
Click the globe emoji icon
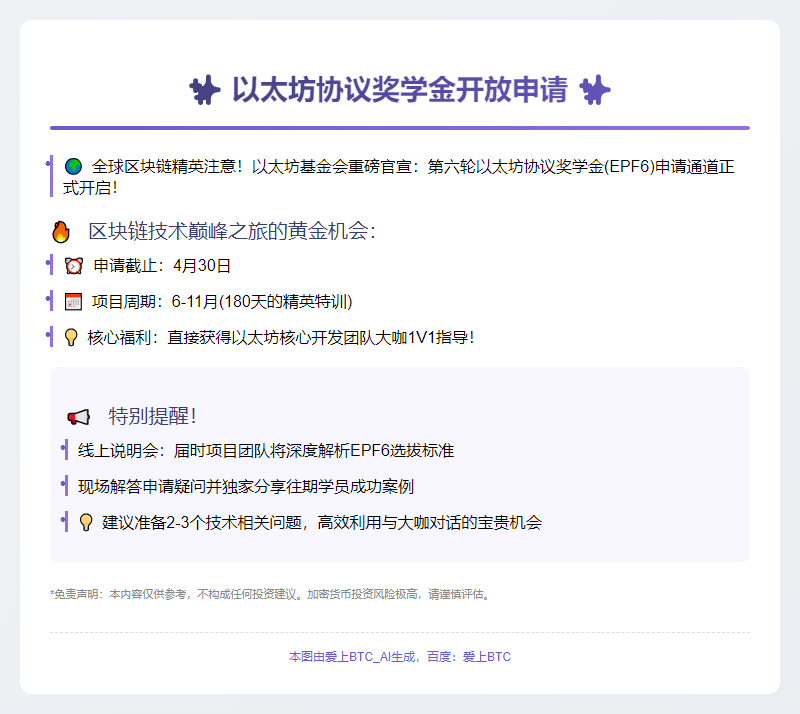73,166
